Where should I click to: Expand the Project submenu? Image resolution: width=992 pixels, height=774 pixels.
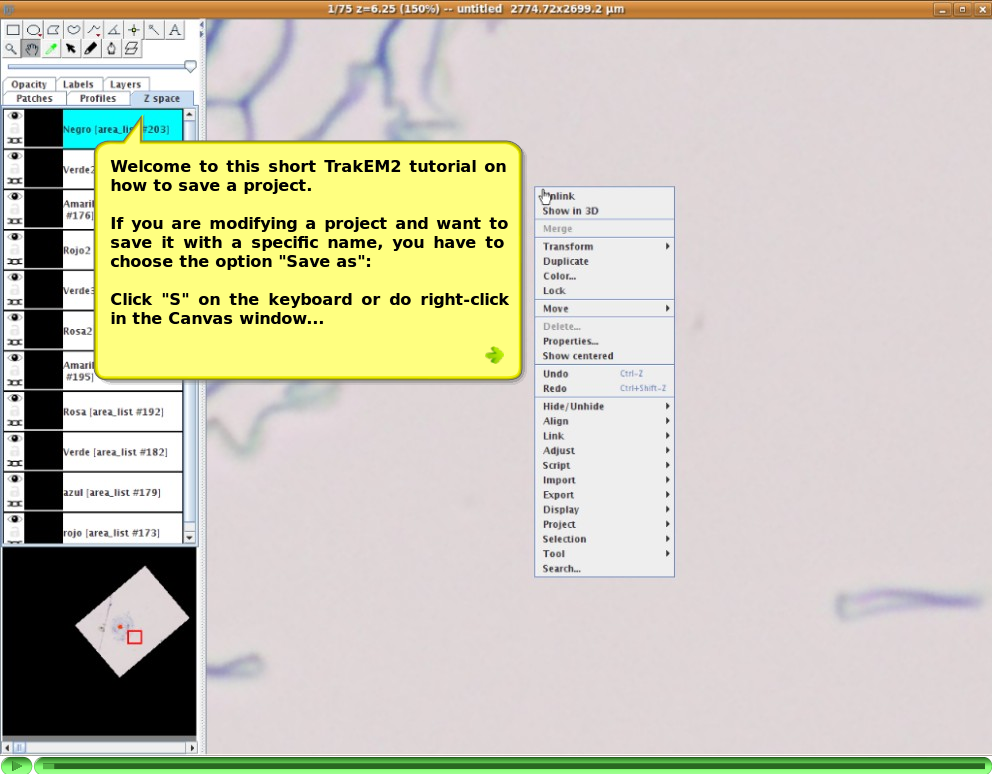click(604, 524)
